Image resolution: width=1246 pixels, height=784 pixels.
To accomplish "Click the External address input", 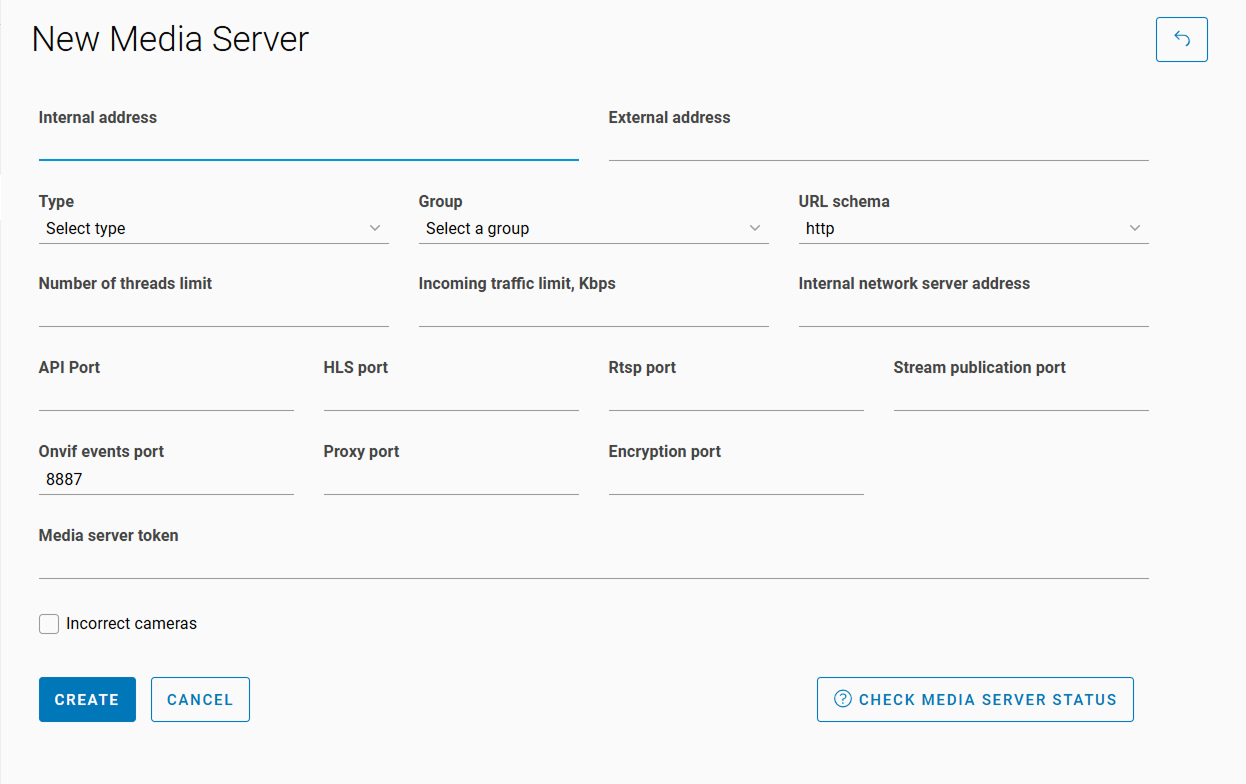I will (x=878, y=145).
